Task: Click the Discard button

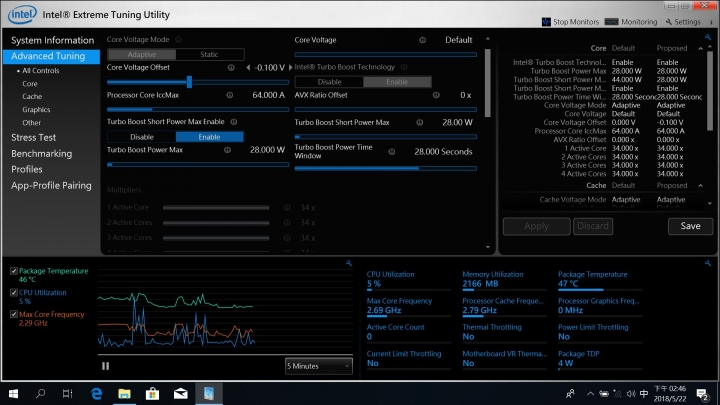Action: coord(593,226)
